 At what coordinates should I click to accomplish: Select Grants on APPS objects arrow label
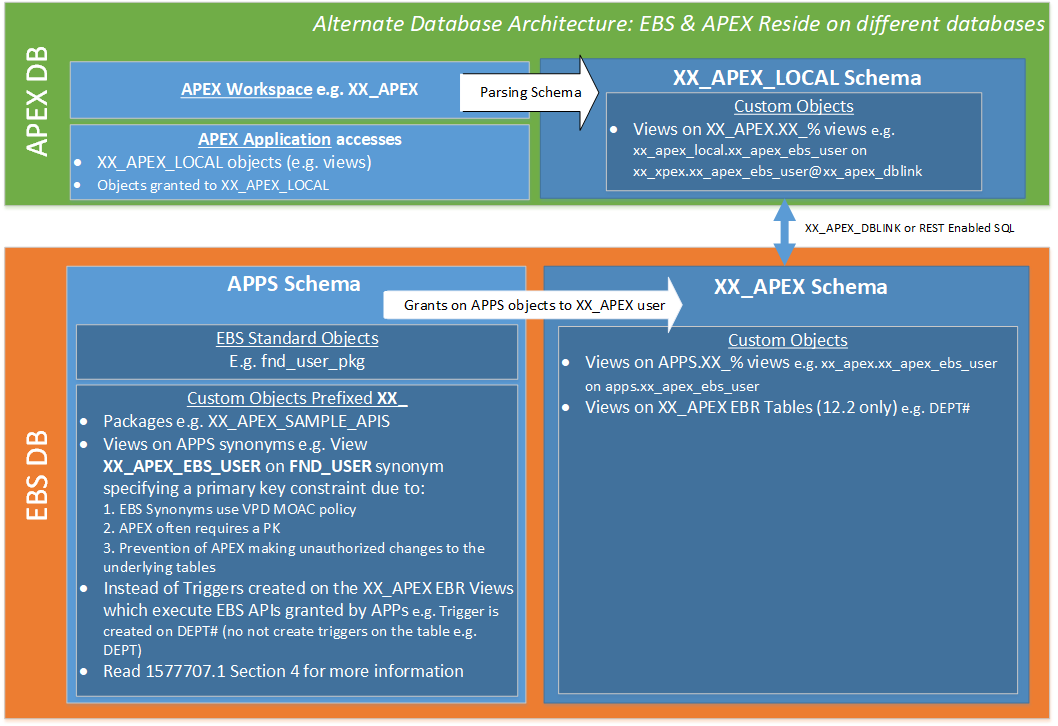coord(534,305)
